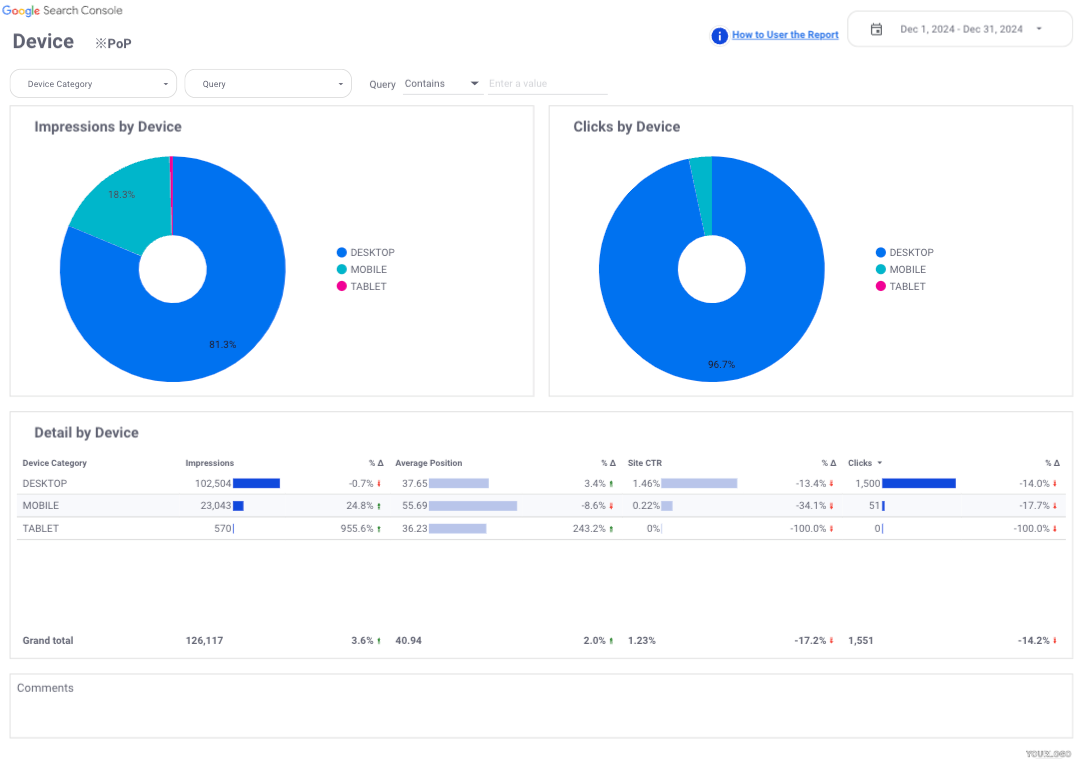Screen dimensions: 1083x765
Task: Click the blue info icon
Action: [719, 36]
